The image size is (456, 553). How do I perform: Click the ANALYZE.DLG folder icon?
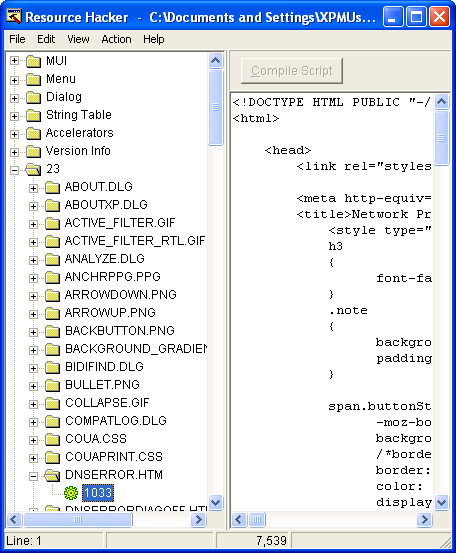click(x=53, y=259)
